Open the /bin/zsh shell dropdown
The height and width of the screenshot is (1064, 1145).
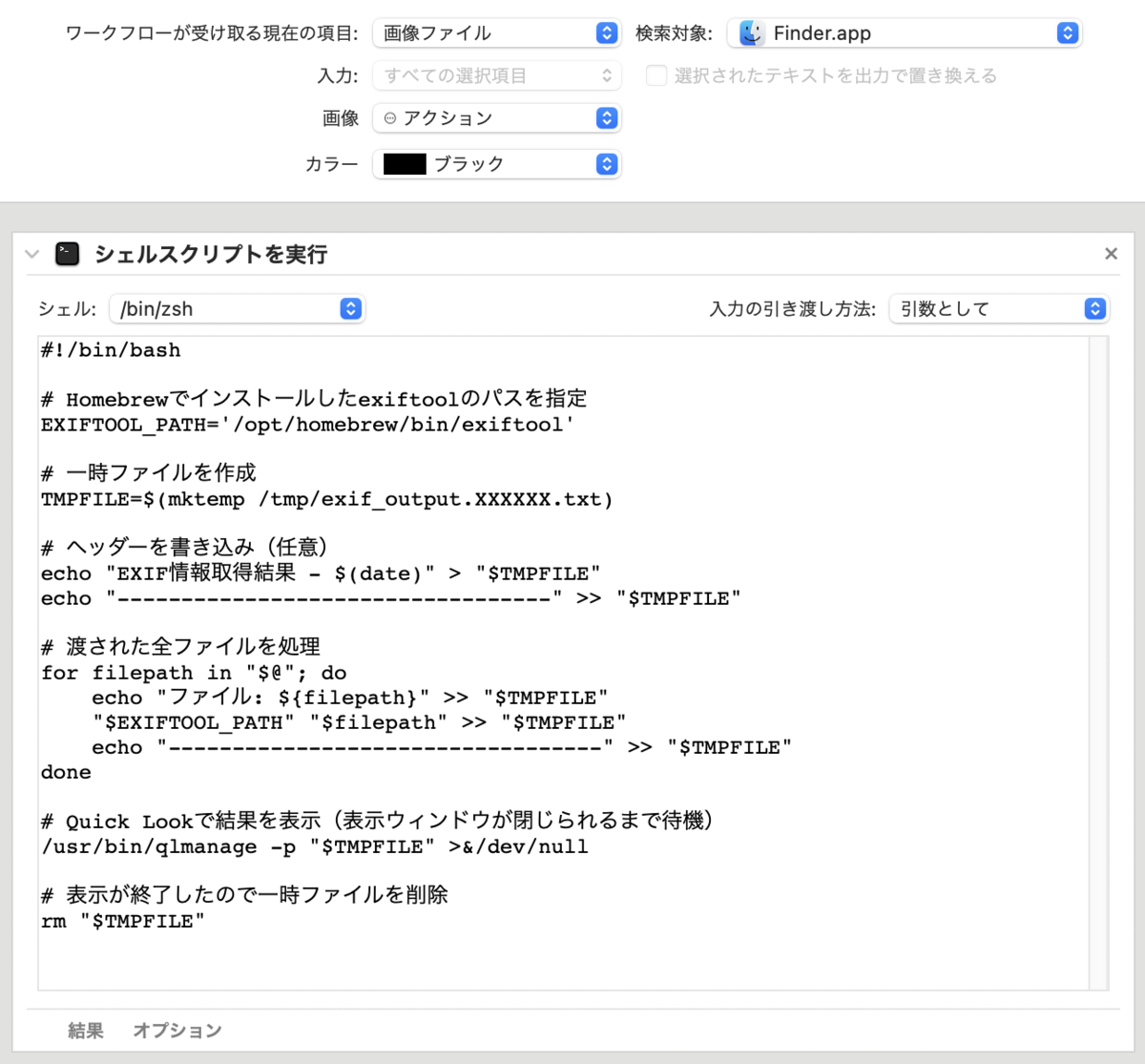point(237,309)
